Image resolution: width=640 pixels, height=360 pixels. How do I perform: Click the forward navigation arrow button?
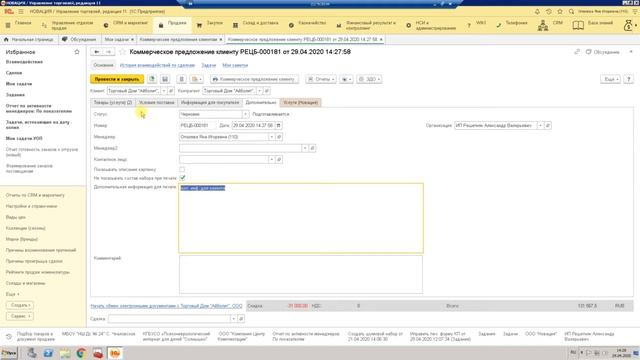pyautogui.click(x=109, y=52)
